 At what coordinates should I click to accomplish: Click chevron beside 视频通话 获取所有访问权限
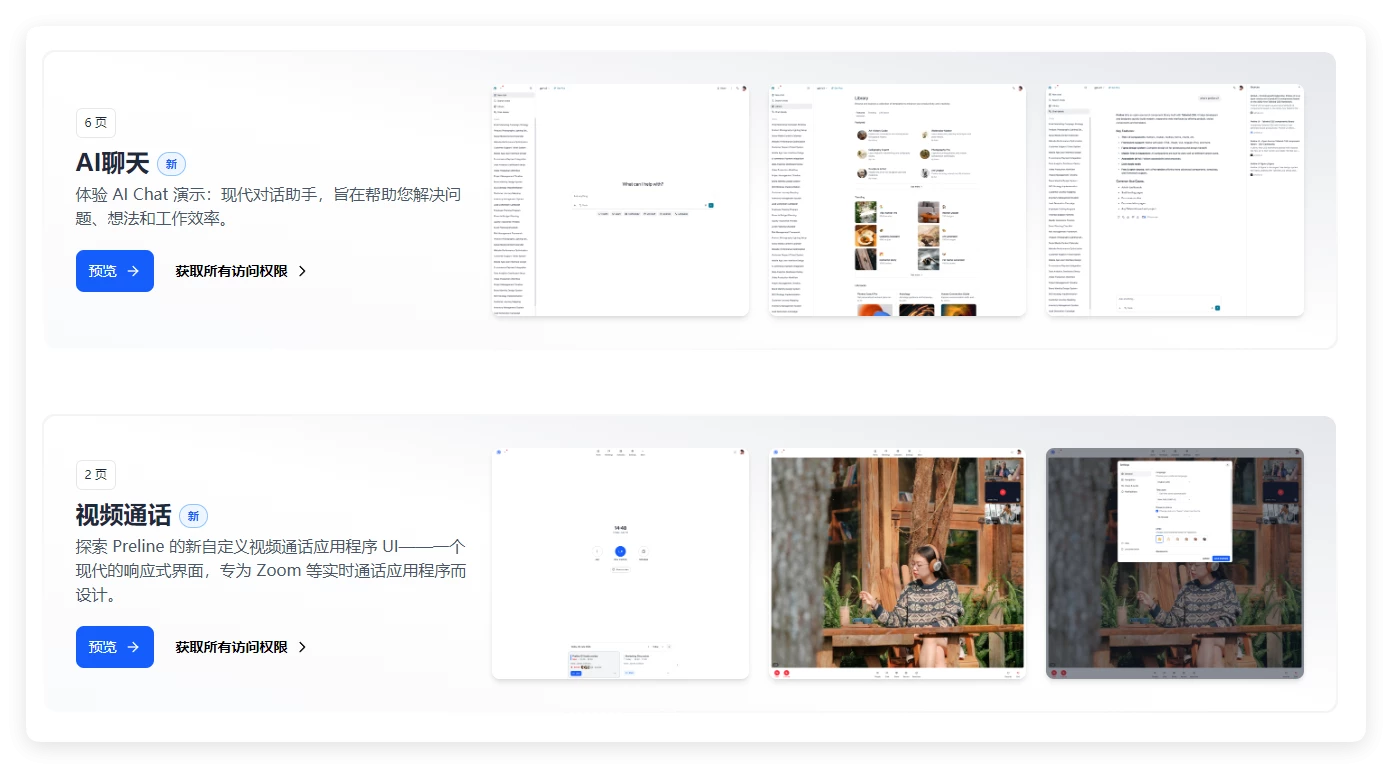pos(302,647)
